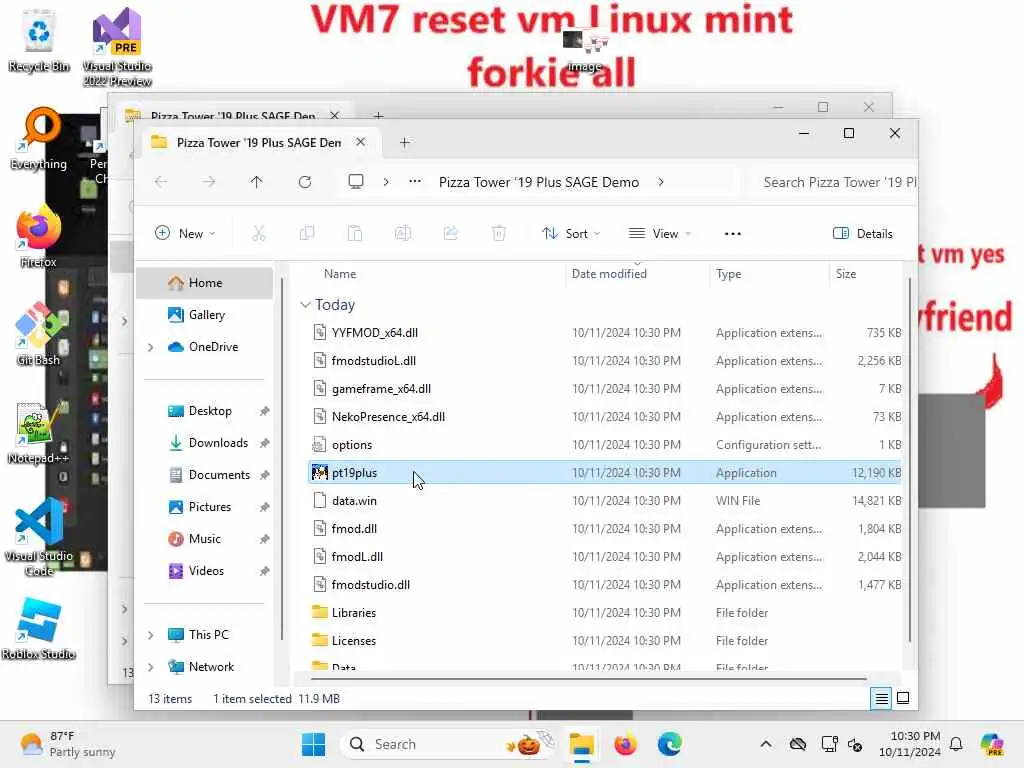Screen dimensions: 1024x768
Task: Go up one folder level
Action: (x=257, y=182)
